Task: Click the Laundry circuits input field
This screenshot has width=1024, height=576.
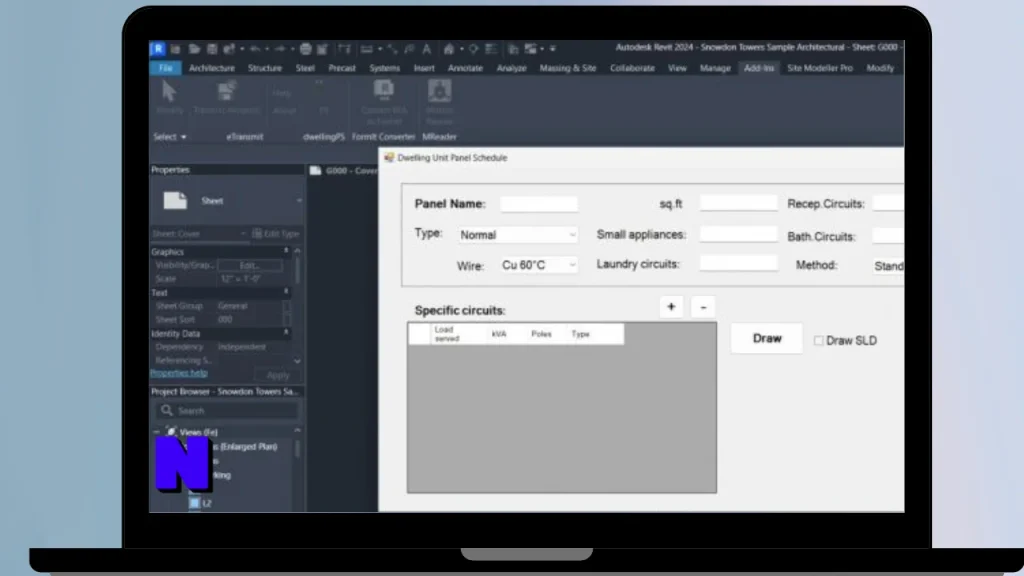Action: pyautogui.click(x=738, y=263)
